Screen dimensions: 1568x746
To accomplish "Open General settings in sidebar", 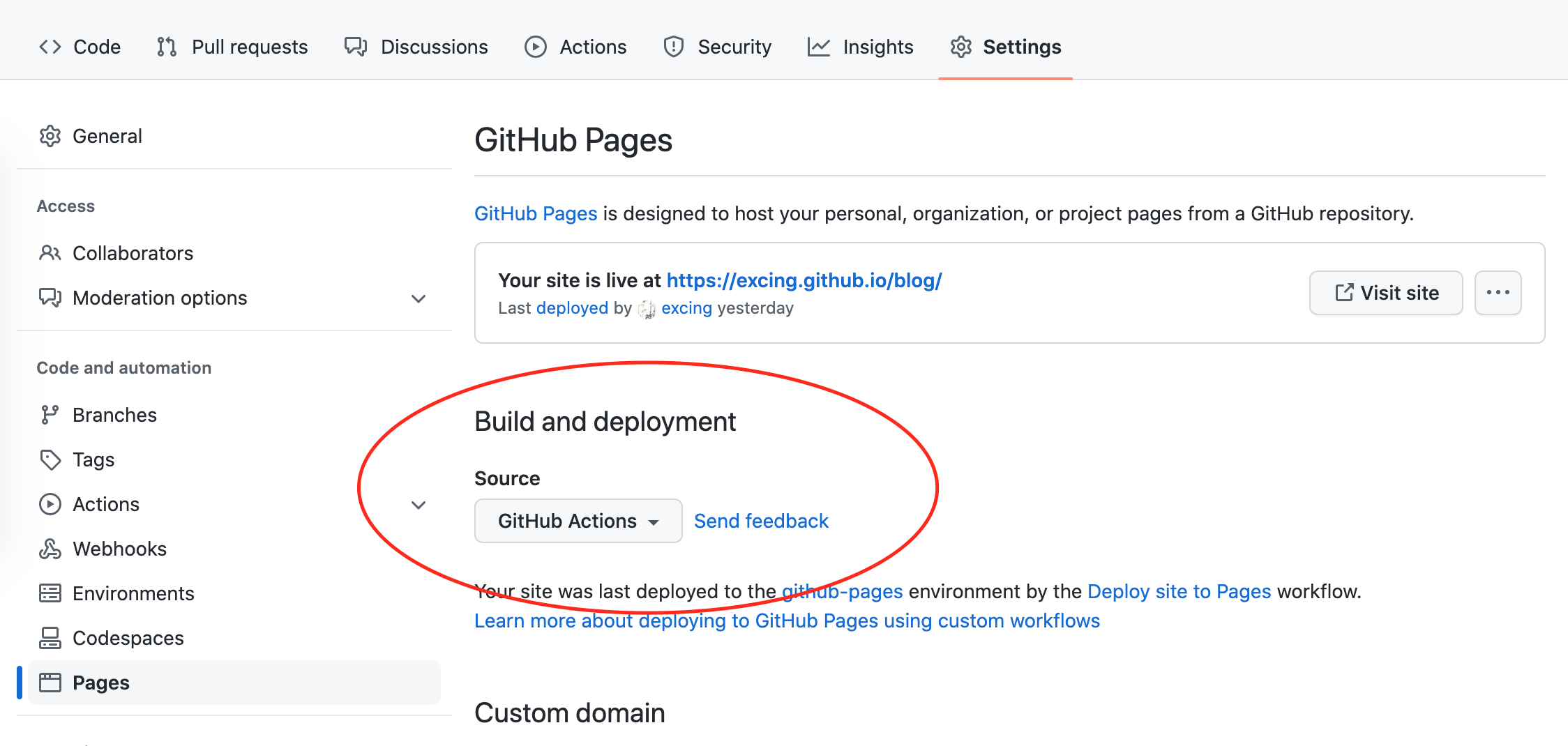I will tap(234, 136).
